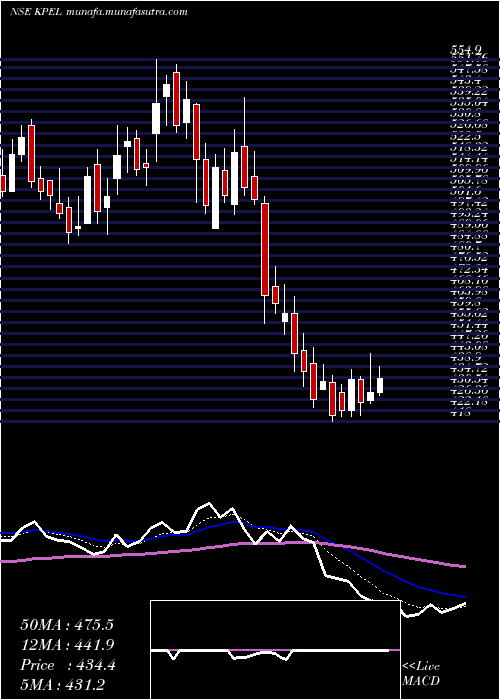Click the 5MA : 431.2 value
This screenshot has height=700, width=500.
click(65, 685)
